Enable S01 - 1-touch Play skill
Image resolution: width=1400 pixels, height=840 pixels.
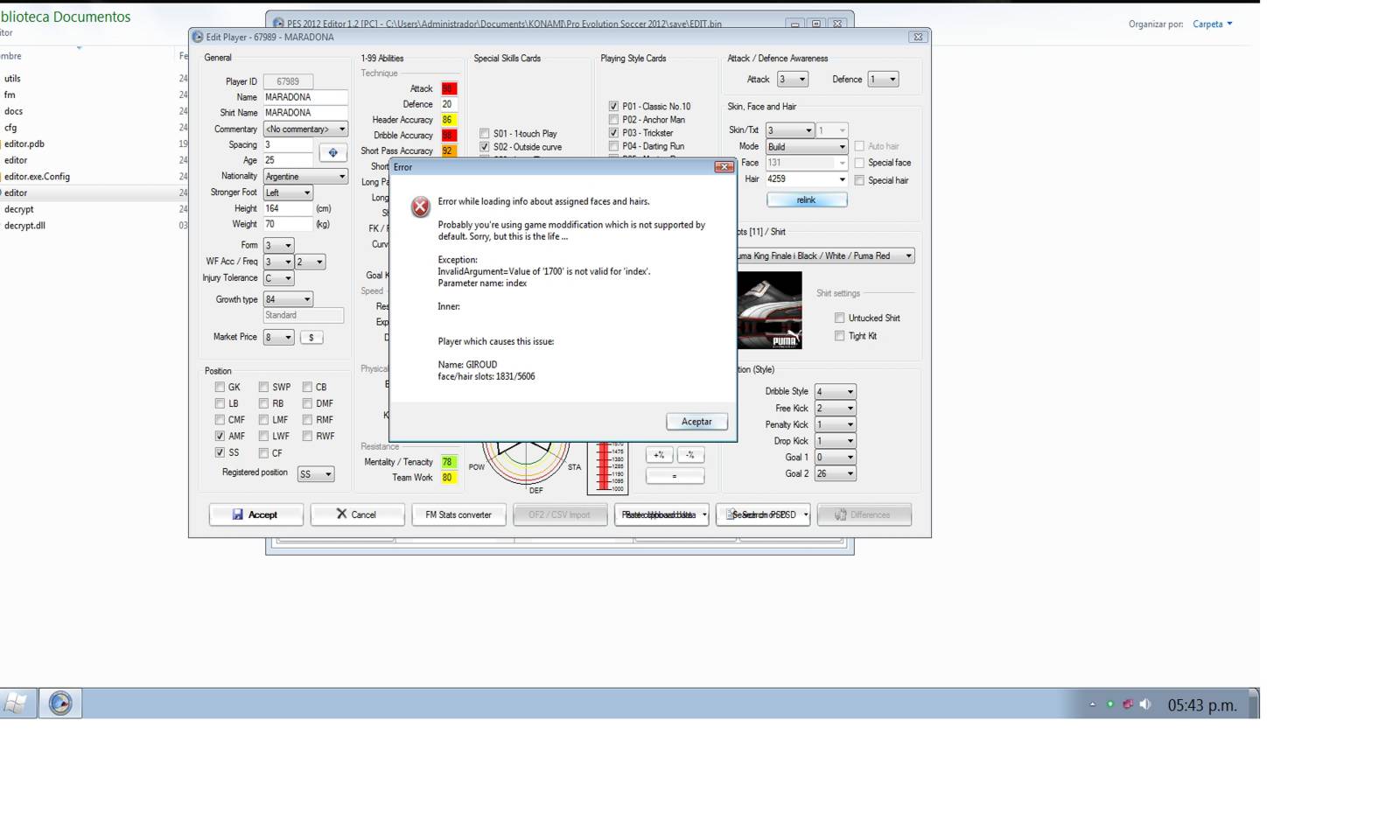tap(485, 134)
